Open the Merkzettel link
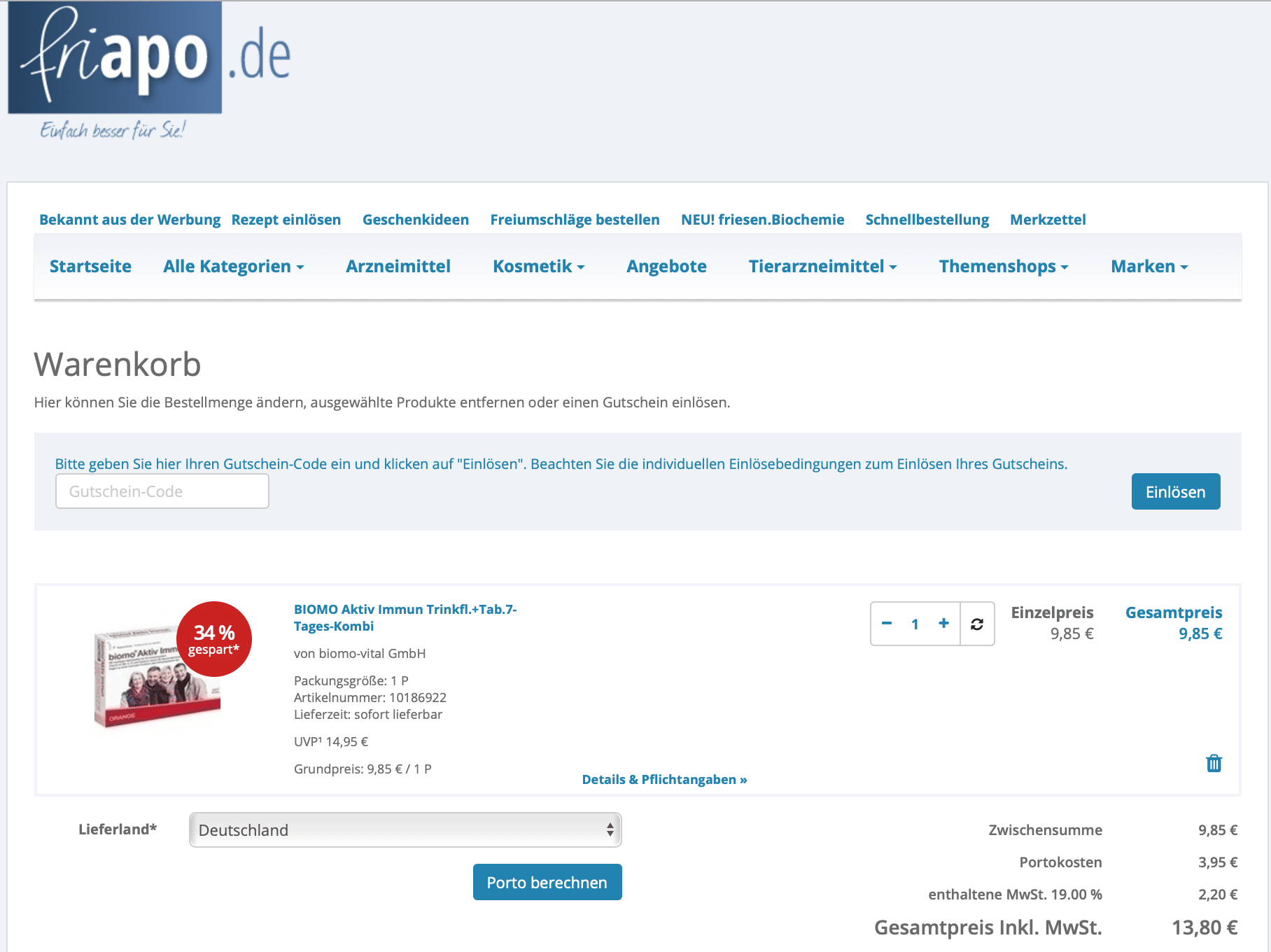 coord(1048,220)
